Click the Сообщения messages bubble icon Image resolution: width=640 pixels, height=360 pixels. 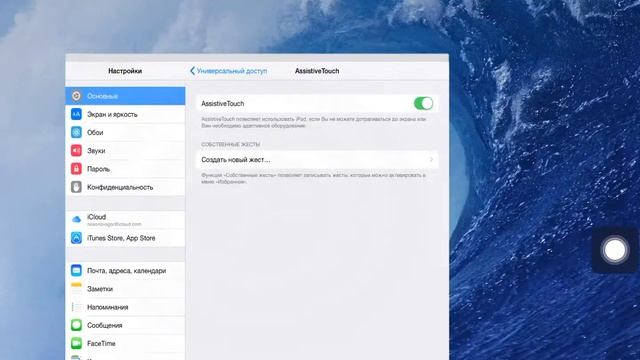tap(76, 325)
